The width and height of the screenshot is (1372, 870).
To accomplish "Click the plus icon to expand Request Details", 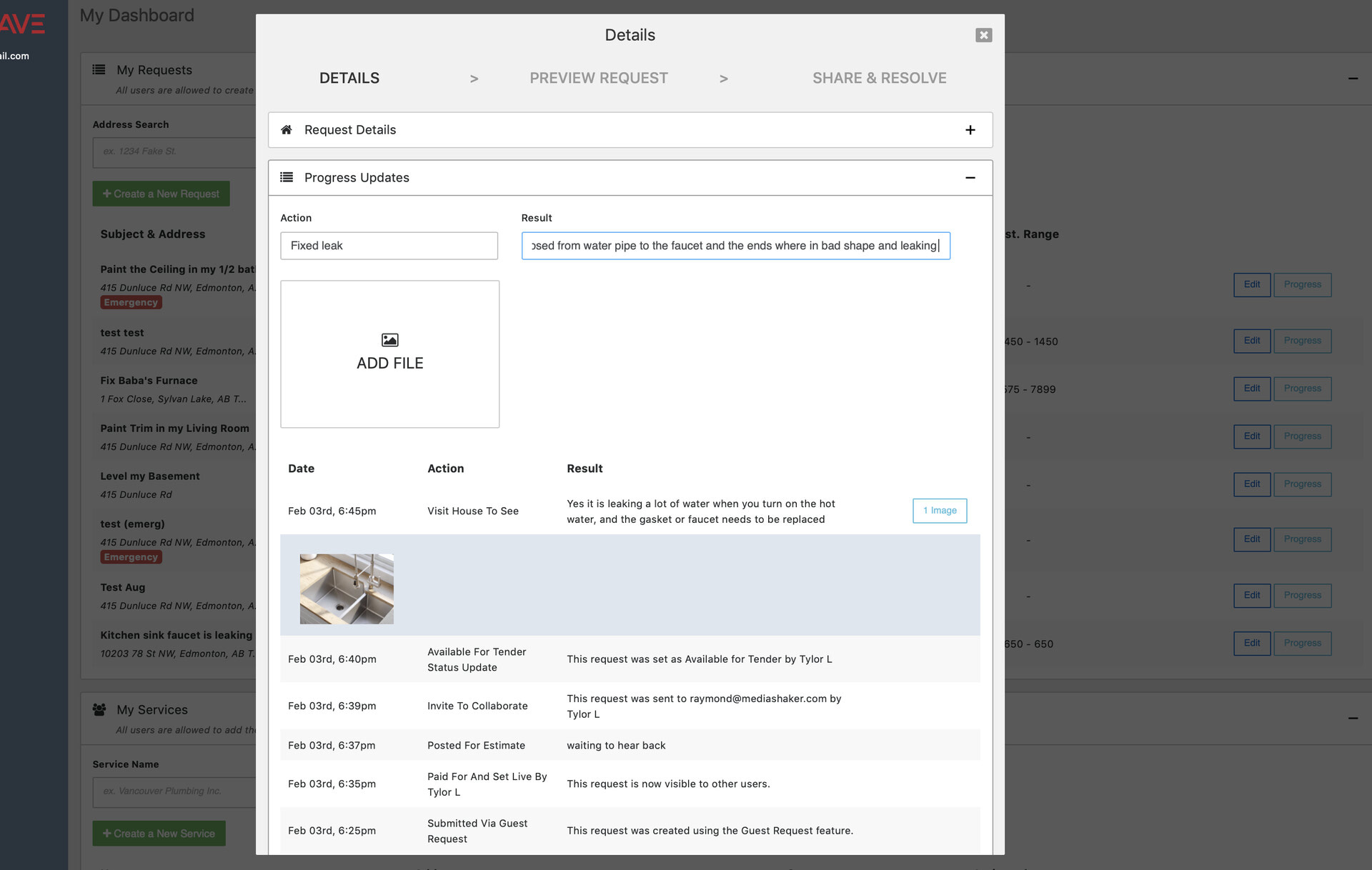I will pyautogui.click(x=969, y=129).
